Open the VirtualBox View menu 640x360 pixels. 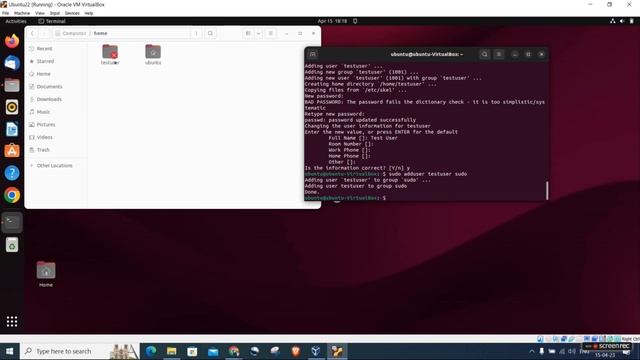40,13
